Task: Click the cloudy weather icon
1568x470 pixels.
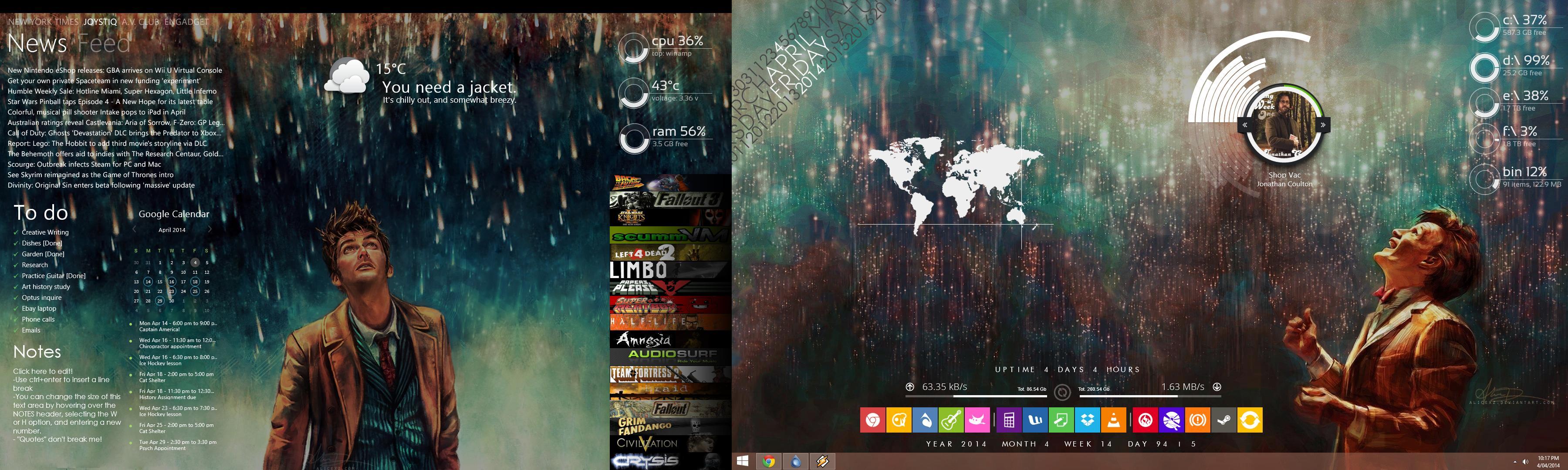Action: coord(347,75)
